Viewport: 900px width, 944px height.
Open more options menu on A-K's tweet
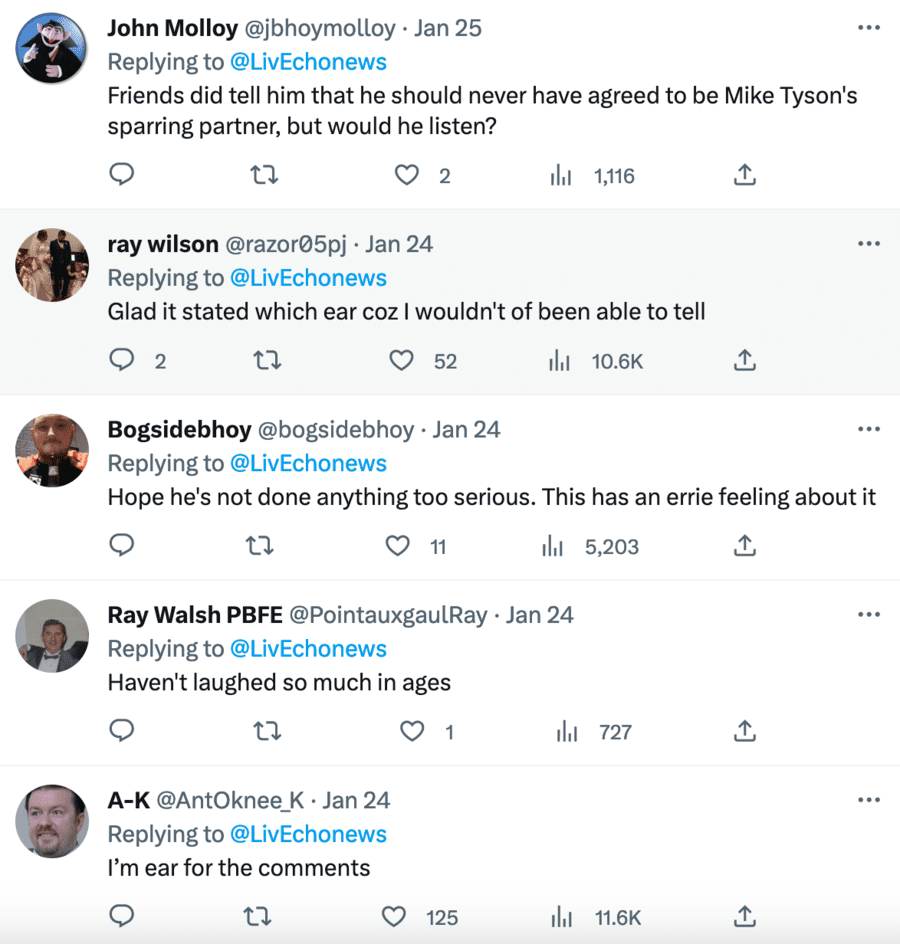[868, 800]
